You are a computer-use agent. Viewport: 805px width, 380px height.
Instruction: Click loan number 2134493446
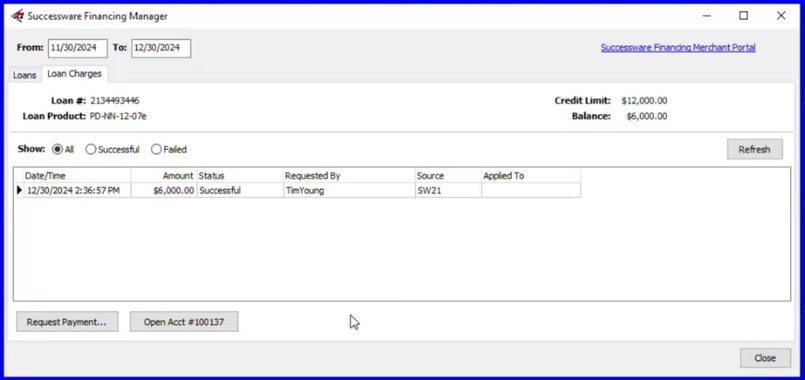[114, 101]
